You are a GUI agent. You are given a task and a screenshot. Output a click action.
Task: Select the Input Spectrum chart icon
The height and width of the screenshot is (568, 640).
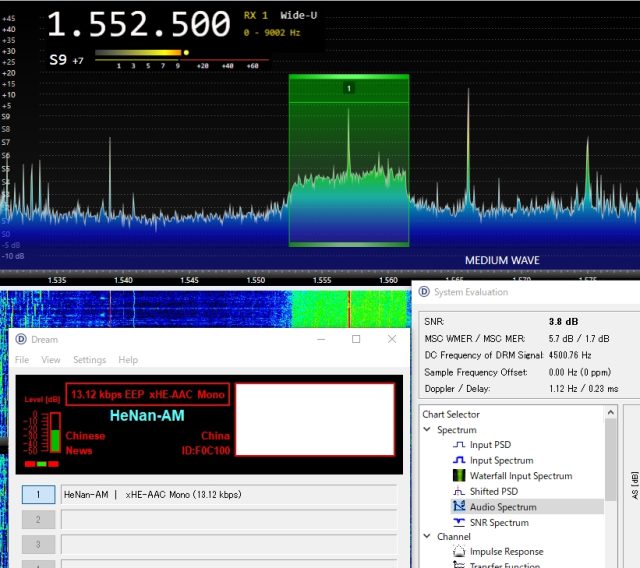[x=460, y=460]
